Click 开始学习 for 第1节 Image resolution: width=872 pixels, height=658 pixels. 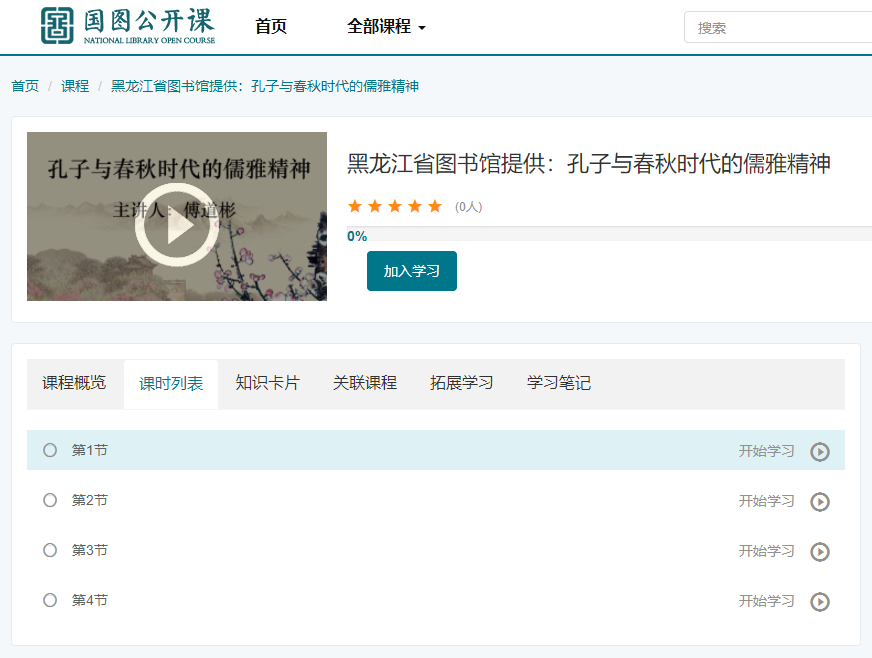pyautogui.click(x=766, y=451)
